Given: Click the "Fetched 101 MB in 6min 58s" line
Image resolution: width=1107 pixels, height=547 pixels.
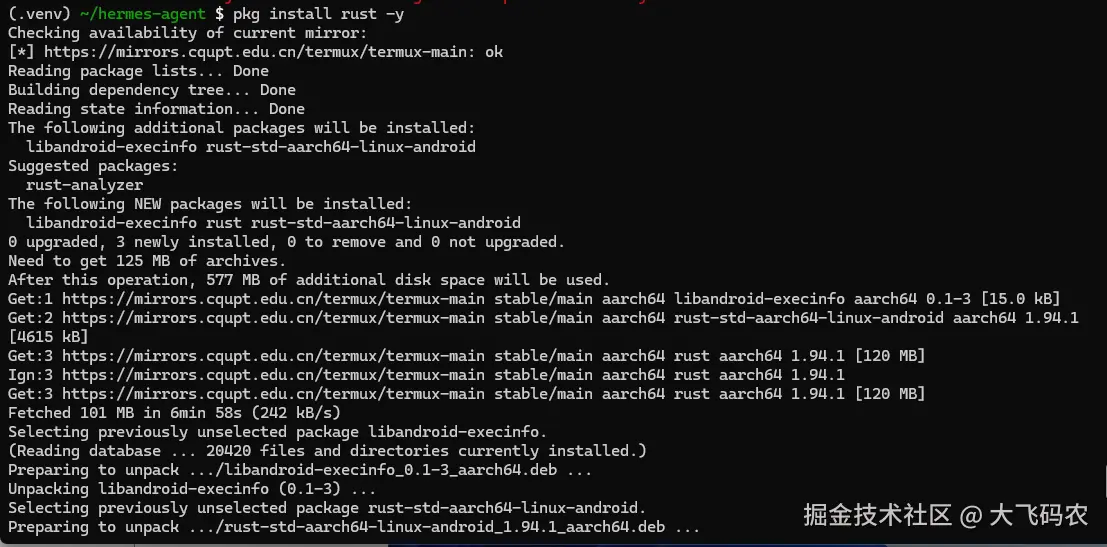Looking at the screenshot, I should pyautogui.click(x=174, y=413).
